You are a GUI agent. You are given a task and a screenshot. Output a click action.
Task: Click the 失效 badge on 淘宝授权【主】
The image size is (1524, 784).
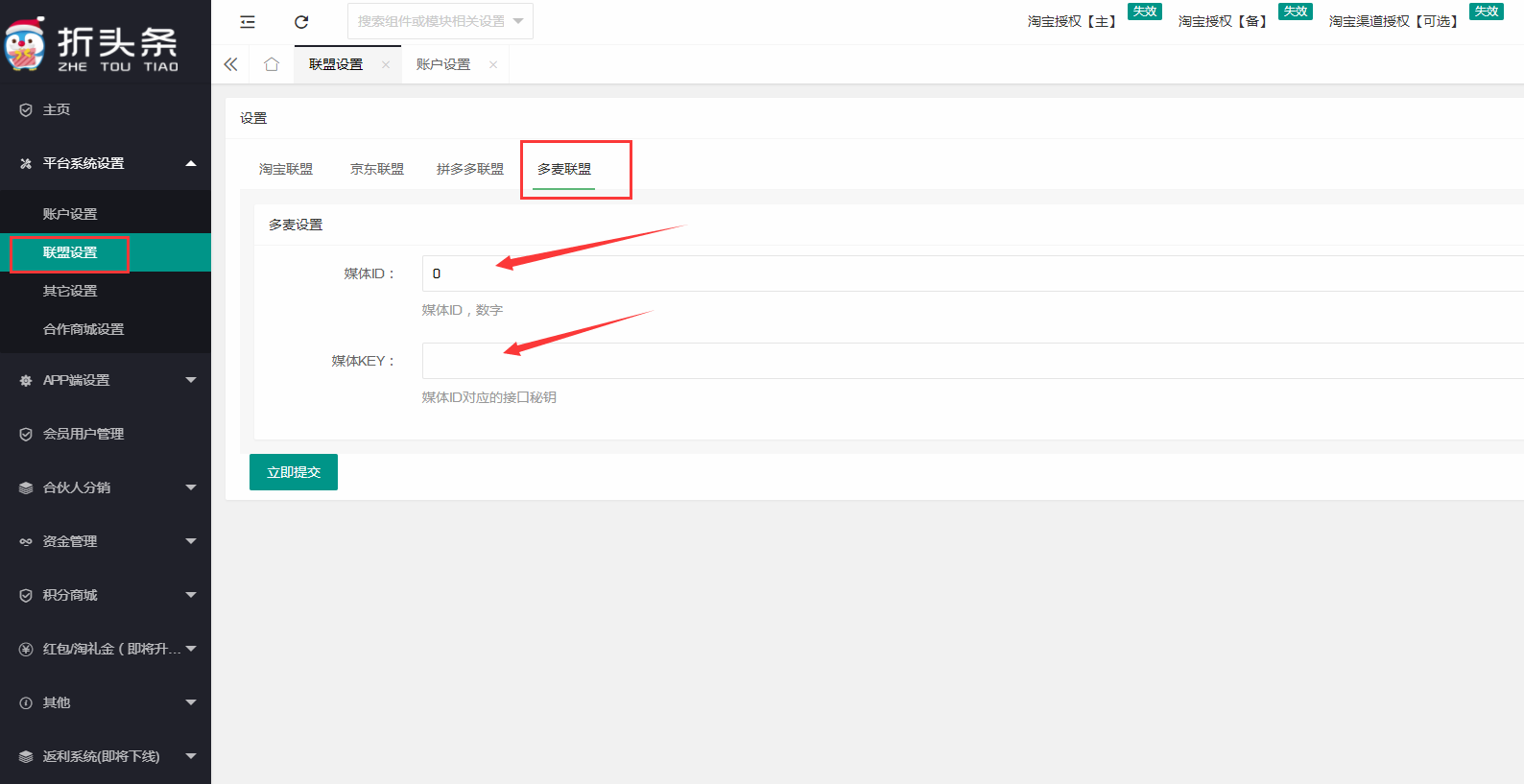click(1145, 12)
